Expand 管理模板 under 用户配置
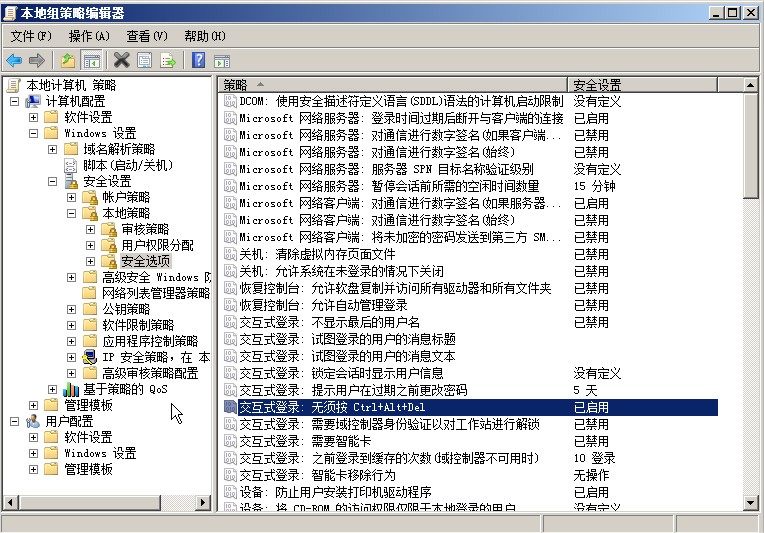Image resolution: width=764 pixels, height=533 pixels. [x=34, y=469]
